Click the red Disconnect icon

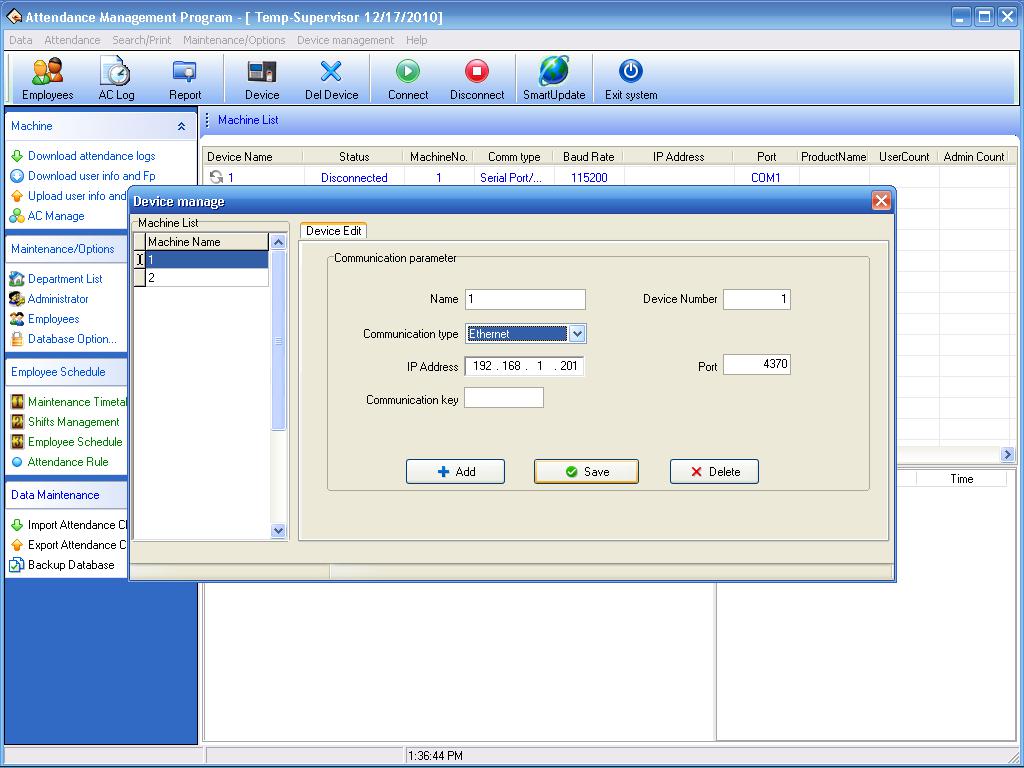pos(477,71)
